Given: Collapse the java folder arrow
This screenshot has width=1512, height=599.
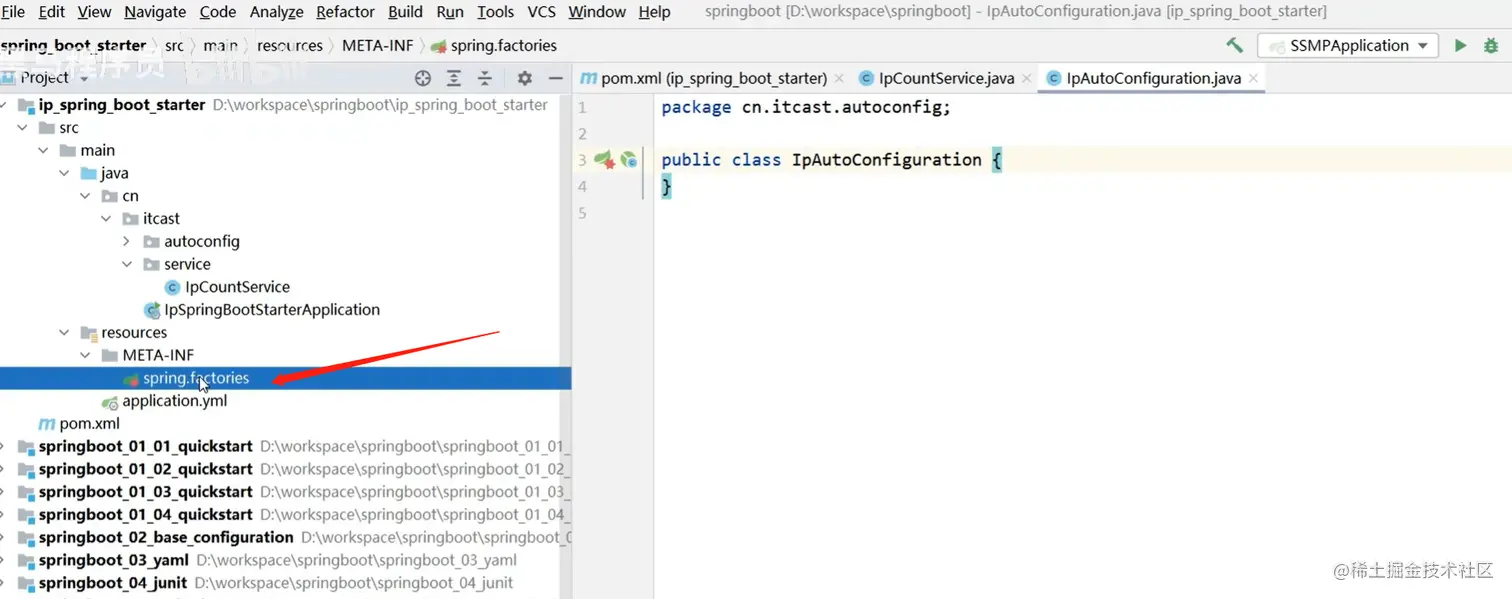Looking at the screenshot, I should [x=64, y=173].
